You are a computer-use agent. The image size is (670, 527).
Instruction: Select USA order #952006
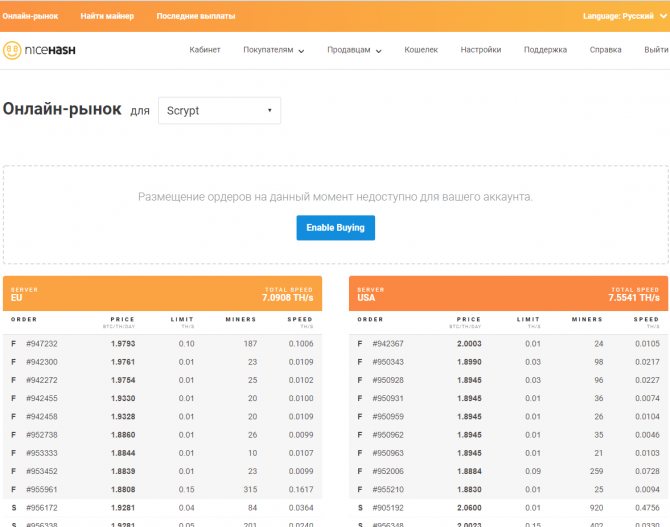pyautogui.click(x=508, y=471)
